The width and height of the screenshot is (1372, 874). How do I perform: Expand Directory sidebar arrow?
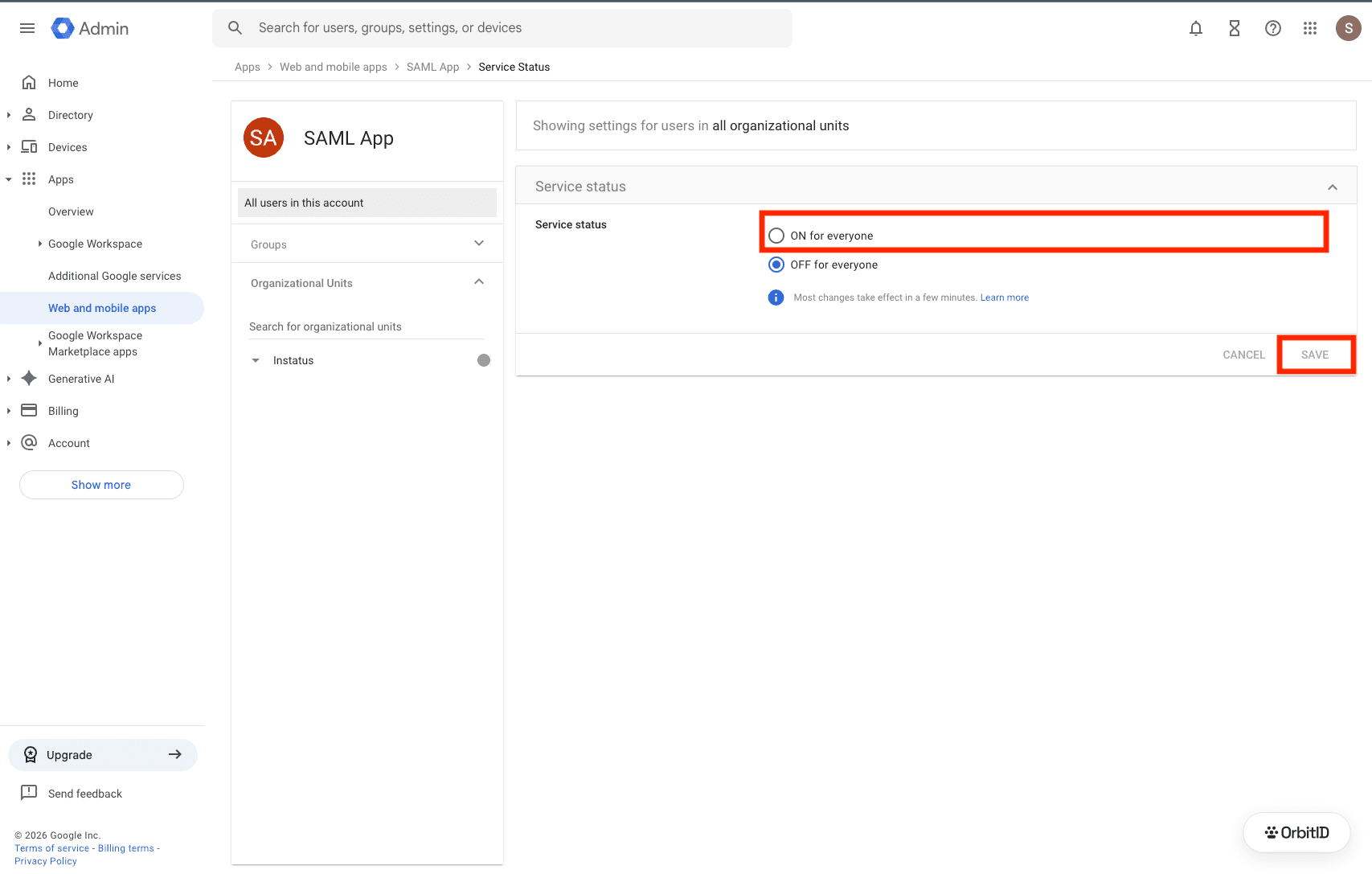tap(9, 115)
